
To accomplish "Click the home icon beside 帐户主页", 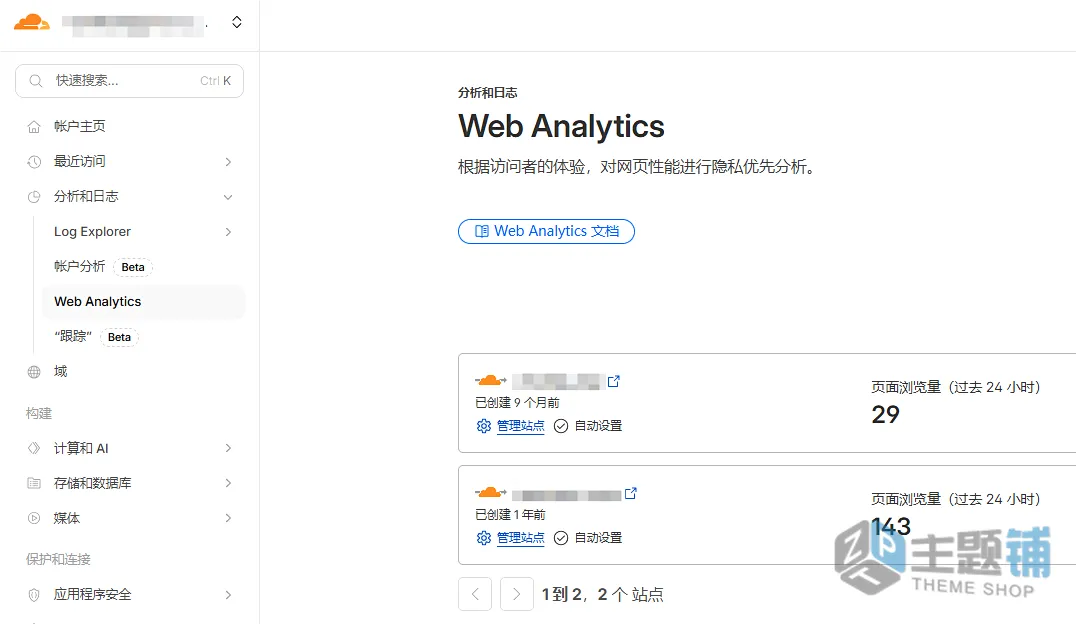I will tap(34, 127).
